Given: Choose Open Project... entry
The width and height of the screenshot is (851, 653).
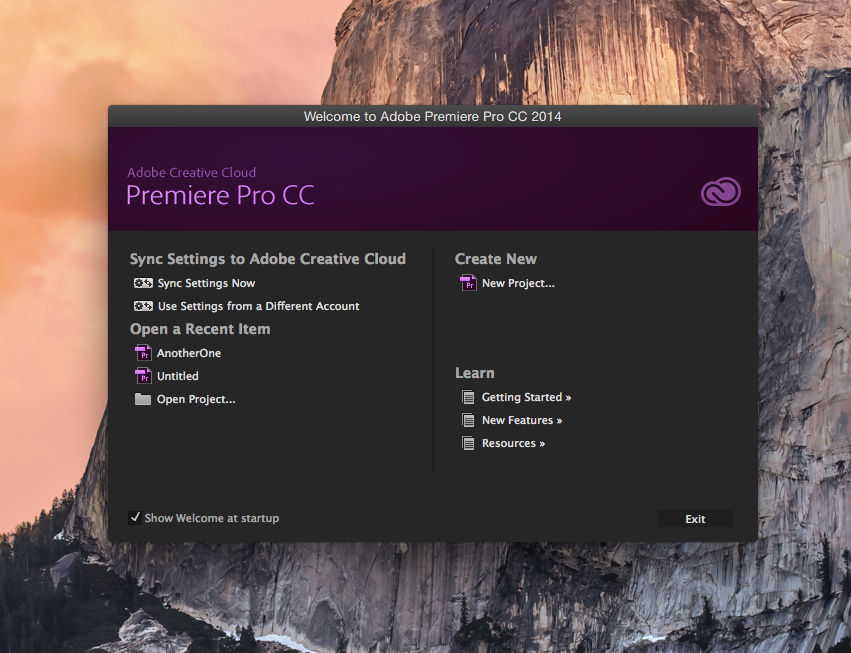Looking at the screenshot, I should [196, 399].
